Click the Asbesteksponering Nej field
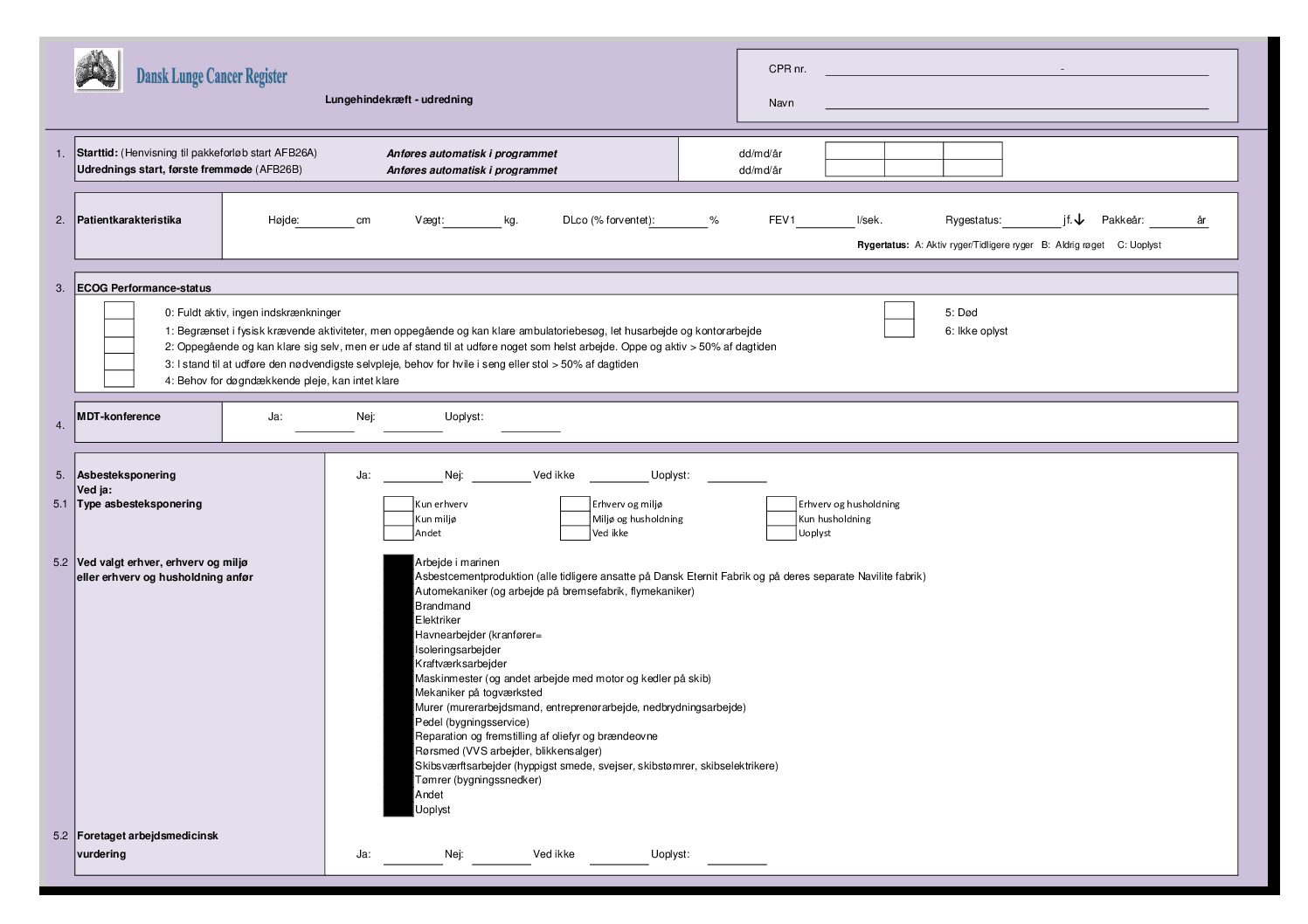This screenshot has width=1308, height=924. pyautogui.click(x=502, y=475)
